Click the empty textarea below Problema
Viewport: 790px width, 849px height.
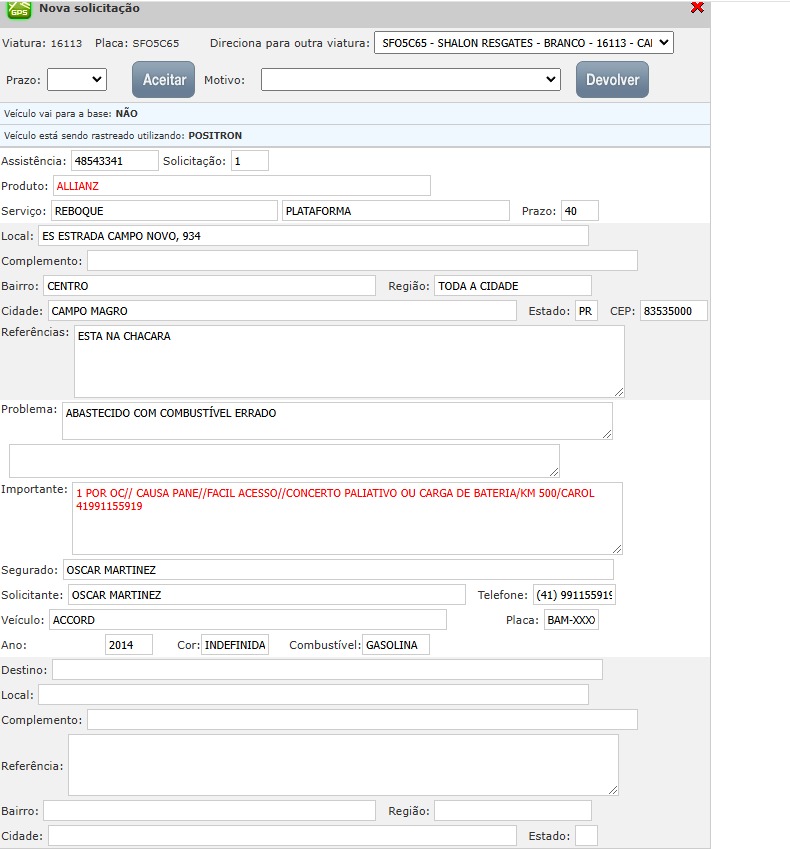[x=284, y=461]
